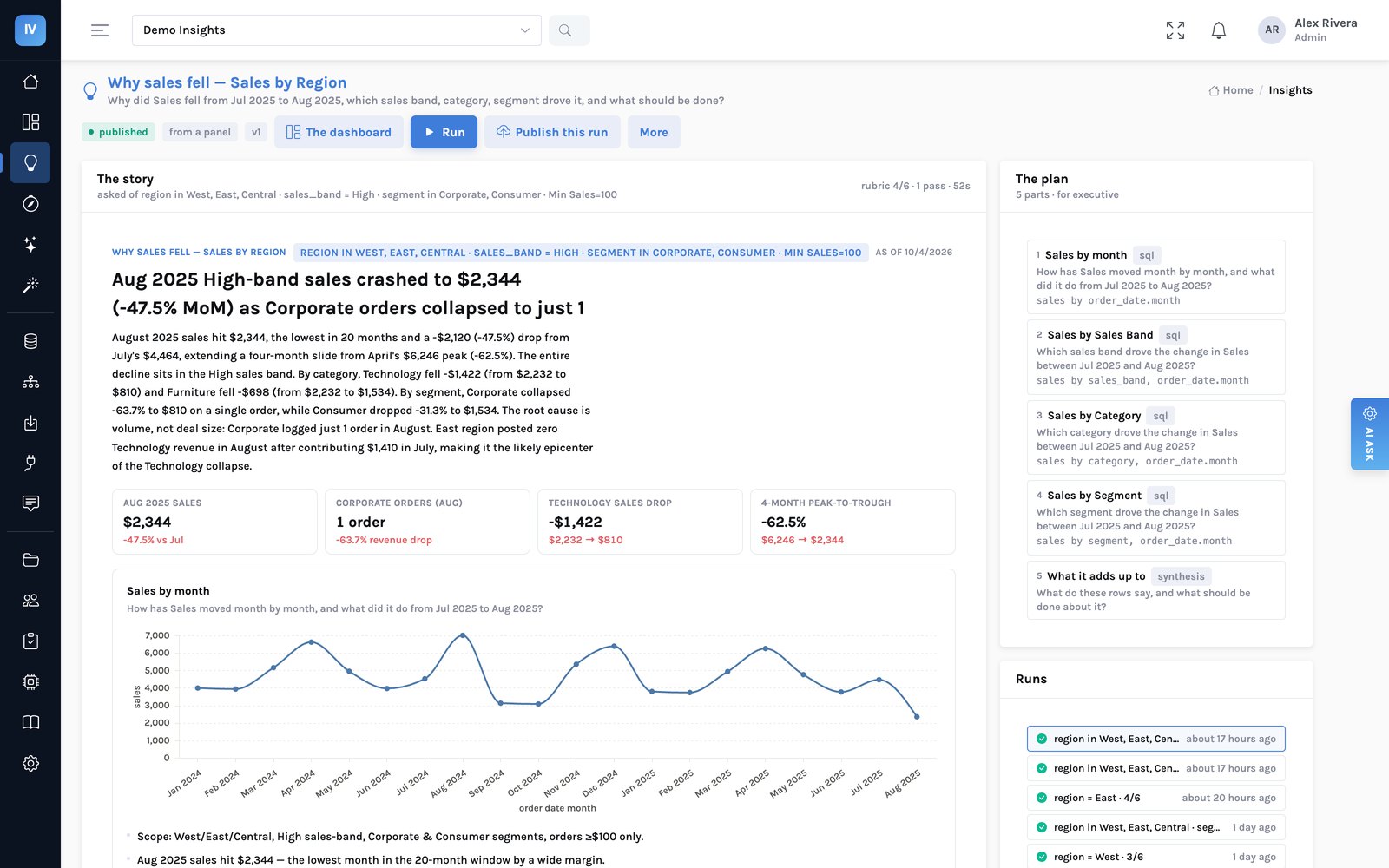Open the Demo Insights workspace dropdown

(337, 30)
